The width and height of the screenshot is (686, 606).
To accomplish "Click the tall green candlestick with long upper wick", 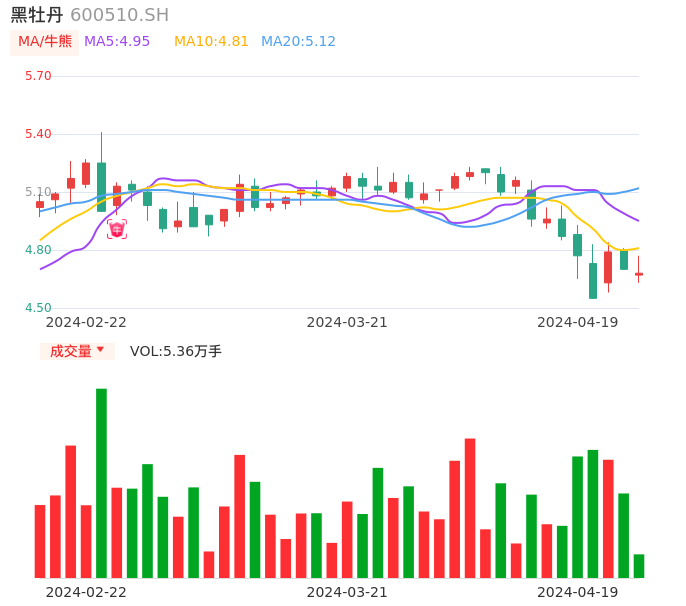I will click(101, 186).
